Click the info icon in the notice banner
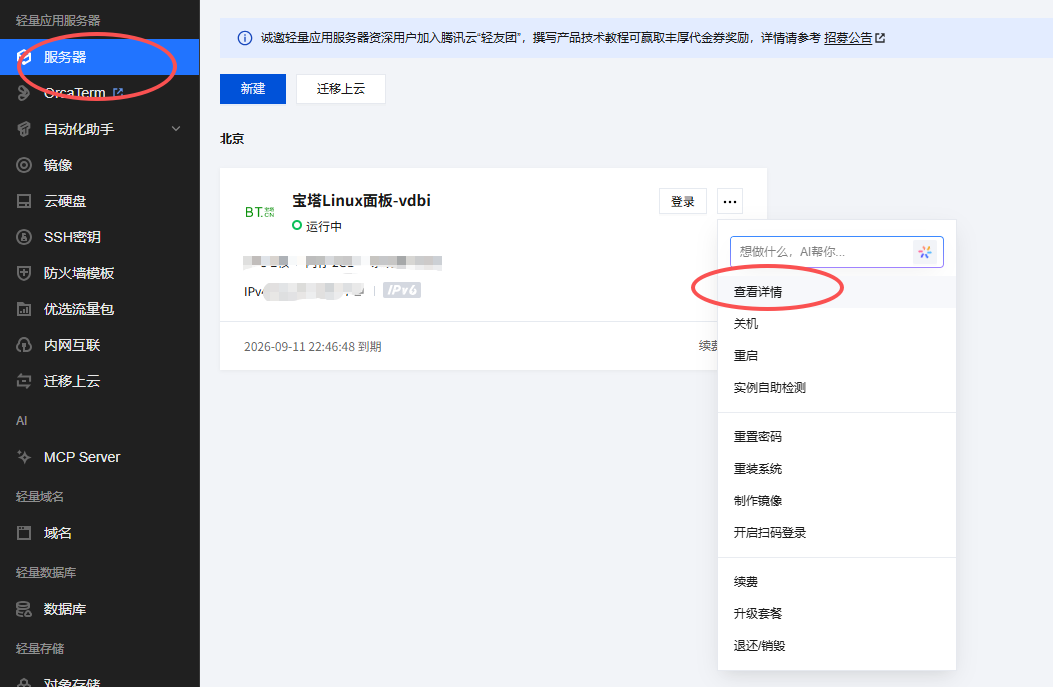The width and height of the screenshot is (1053, 687). pos(245,38)
